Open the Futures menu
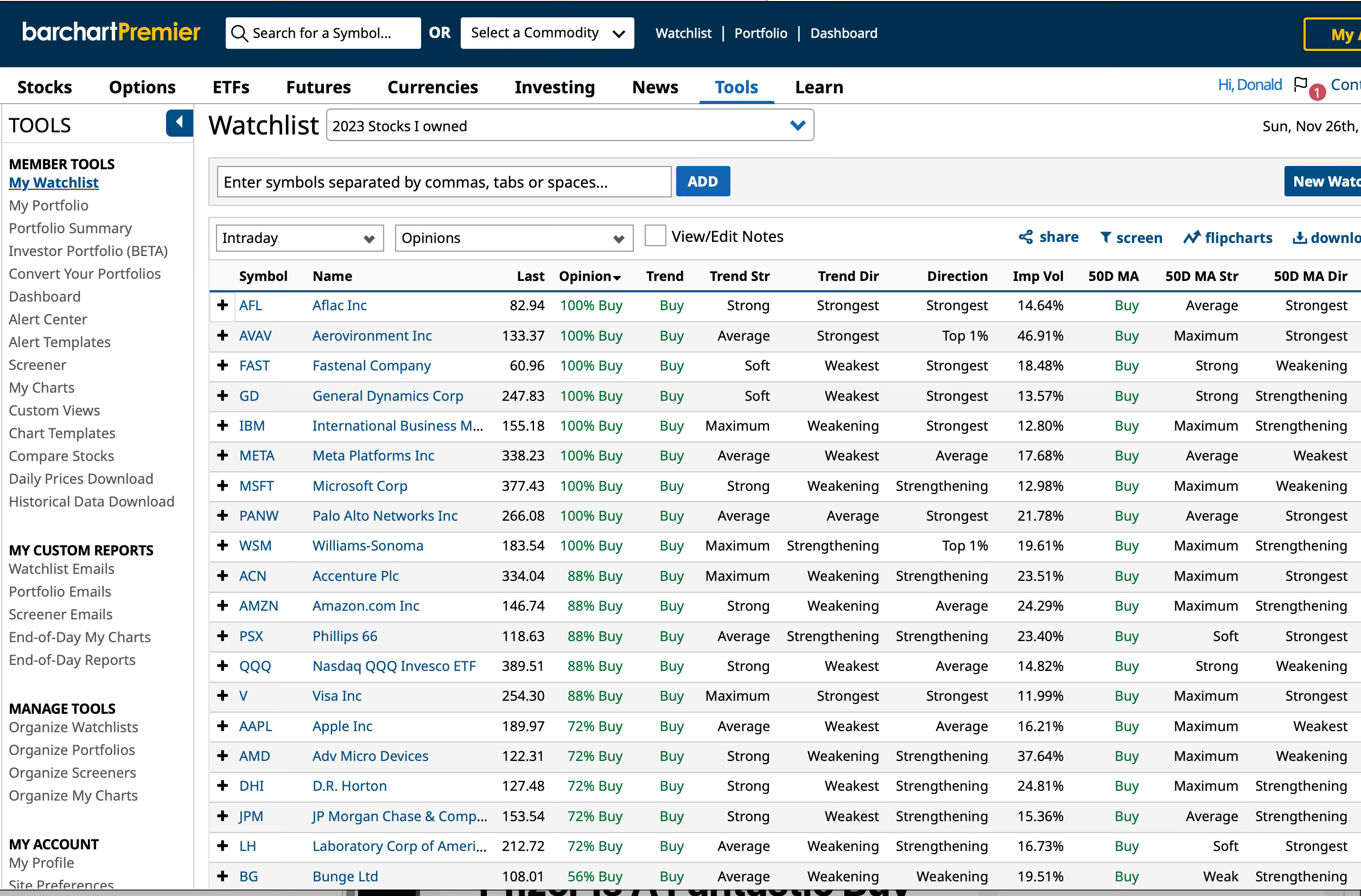This screenshot has height=896, width=1361. click(318, 87)
